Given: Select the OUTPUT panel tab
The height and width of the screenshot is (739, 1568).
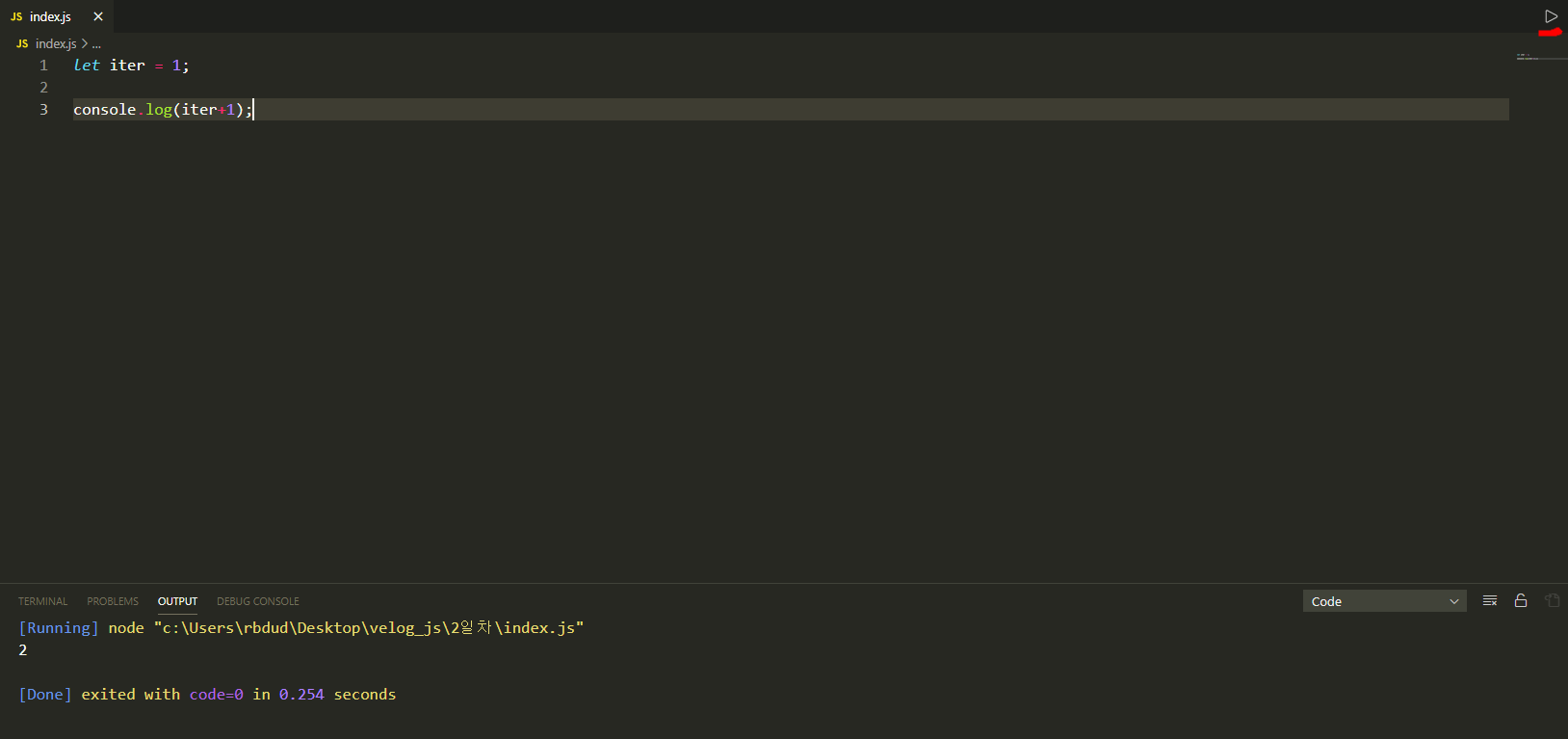Looking at the screenshot, I should (177, 601).
